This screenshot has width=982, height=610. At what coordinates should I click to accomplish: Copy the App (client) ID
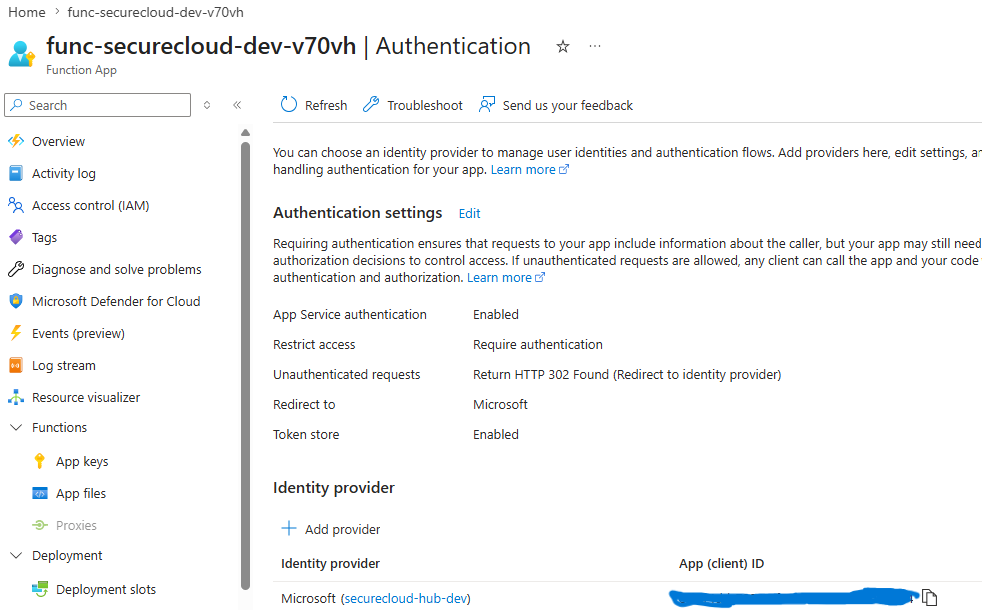(931, 595)
